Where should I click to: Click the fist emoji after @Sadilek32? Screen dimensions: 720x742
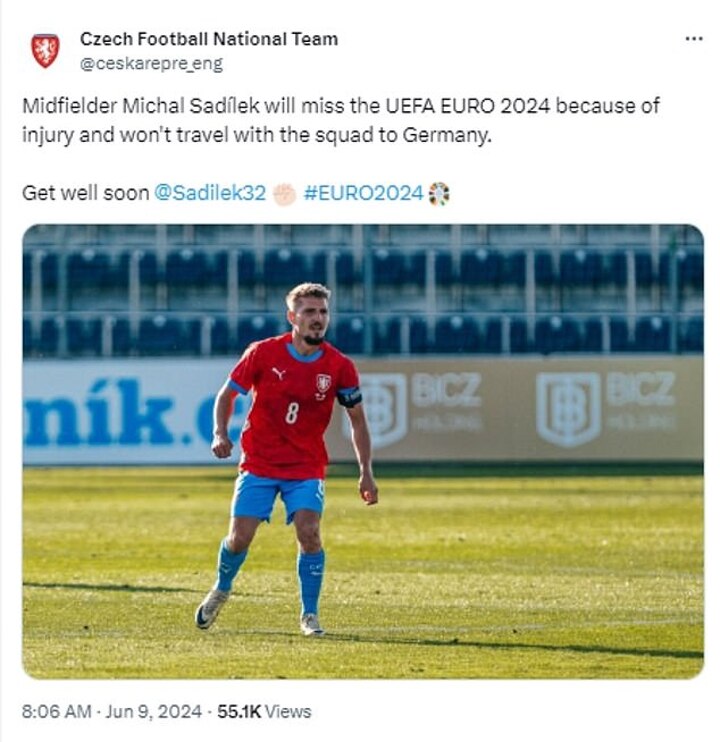pyautogui.click(x=284, y=193)
